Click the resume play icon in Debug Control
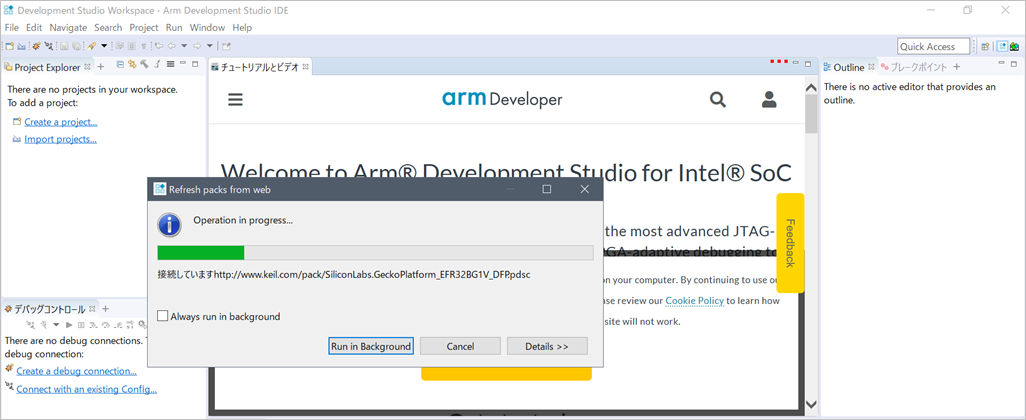The height and width of the screenshot is (420, 1026). tap(69, 324)
